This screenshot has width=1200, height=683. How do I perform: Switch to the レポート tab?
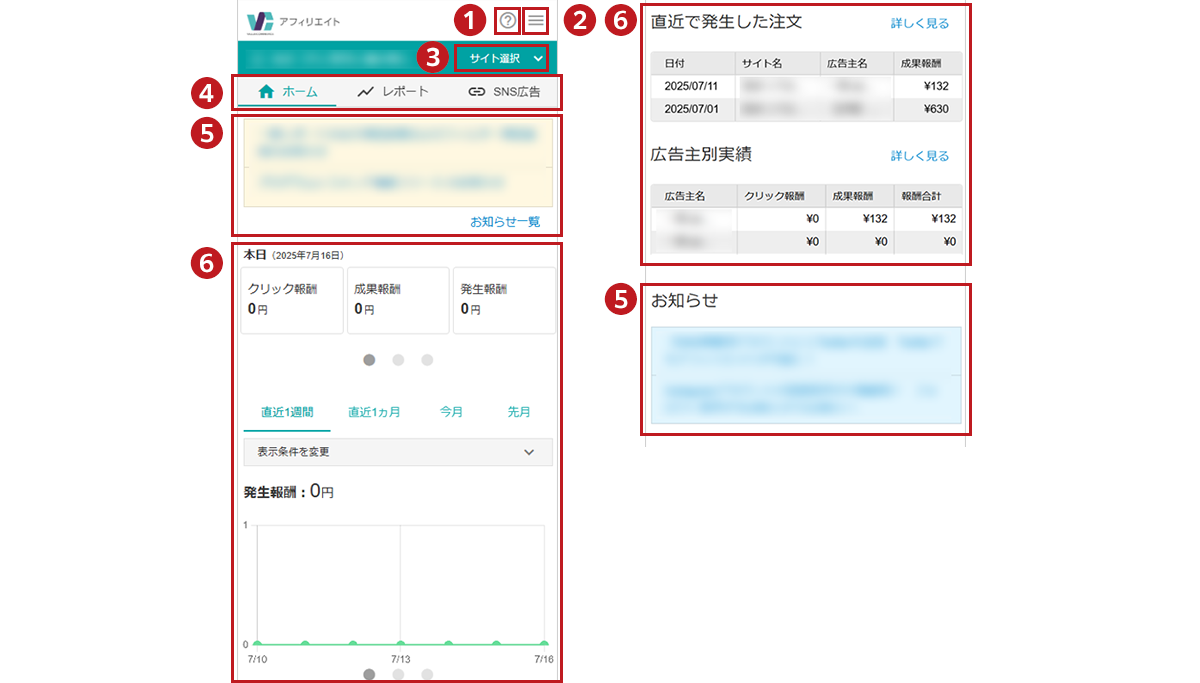click(393, 92)
